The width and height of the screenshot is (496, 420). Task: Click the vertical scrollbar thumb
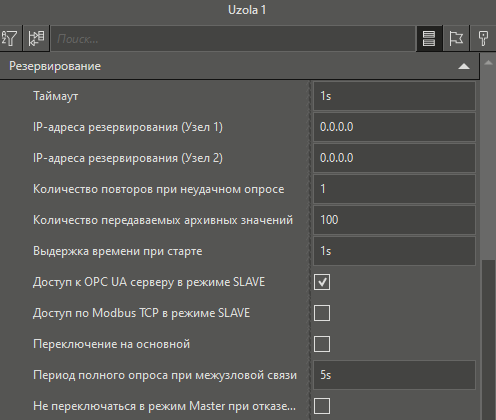(x=488, y=340)
